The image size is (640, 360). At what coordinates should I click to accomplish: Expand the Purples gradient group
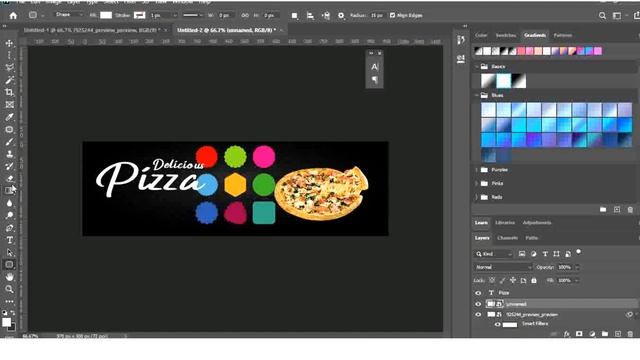click(x=476, y=170)
